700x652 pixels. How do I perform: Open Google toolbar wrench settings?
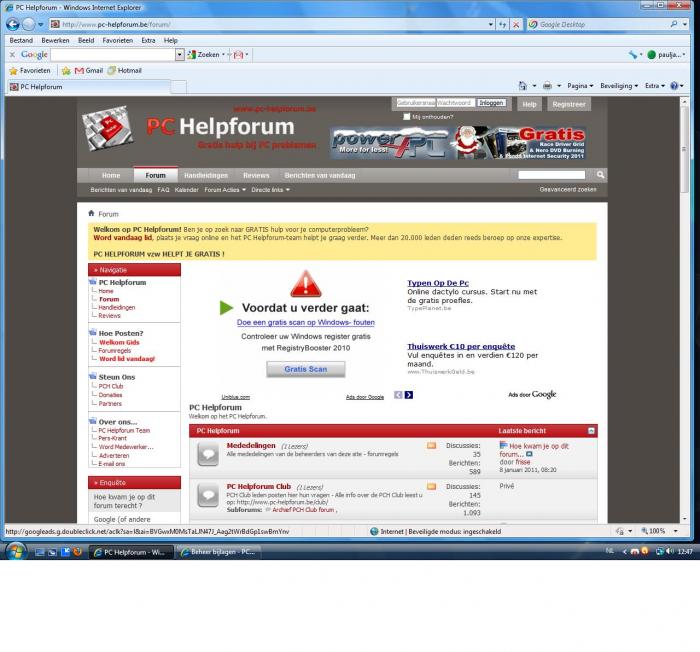click(x=633, y=54)
